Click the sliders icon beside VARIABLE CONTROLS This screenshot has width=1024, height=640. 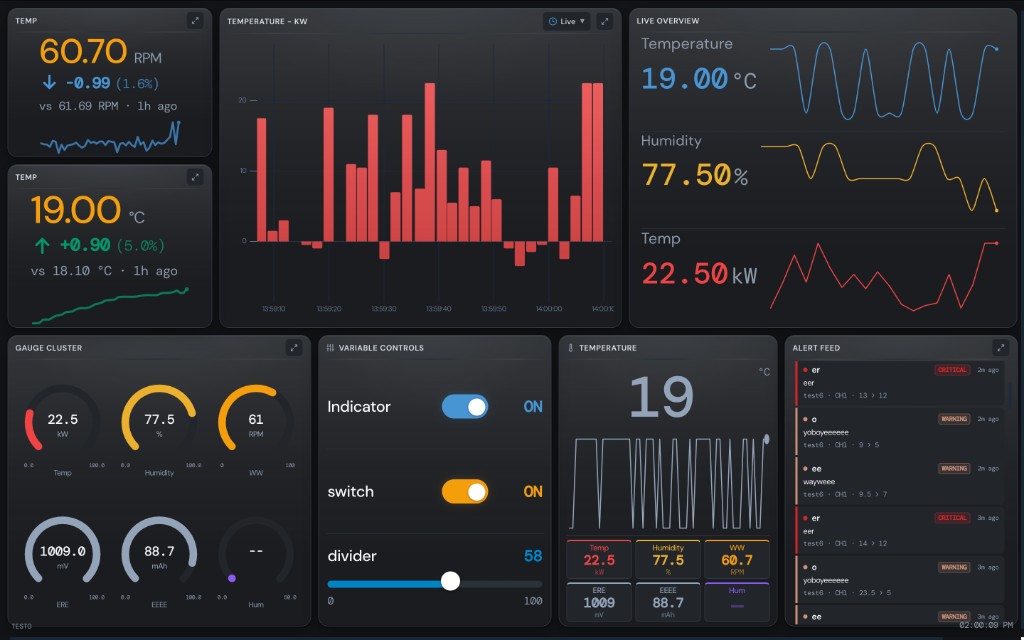330,348
